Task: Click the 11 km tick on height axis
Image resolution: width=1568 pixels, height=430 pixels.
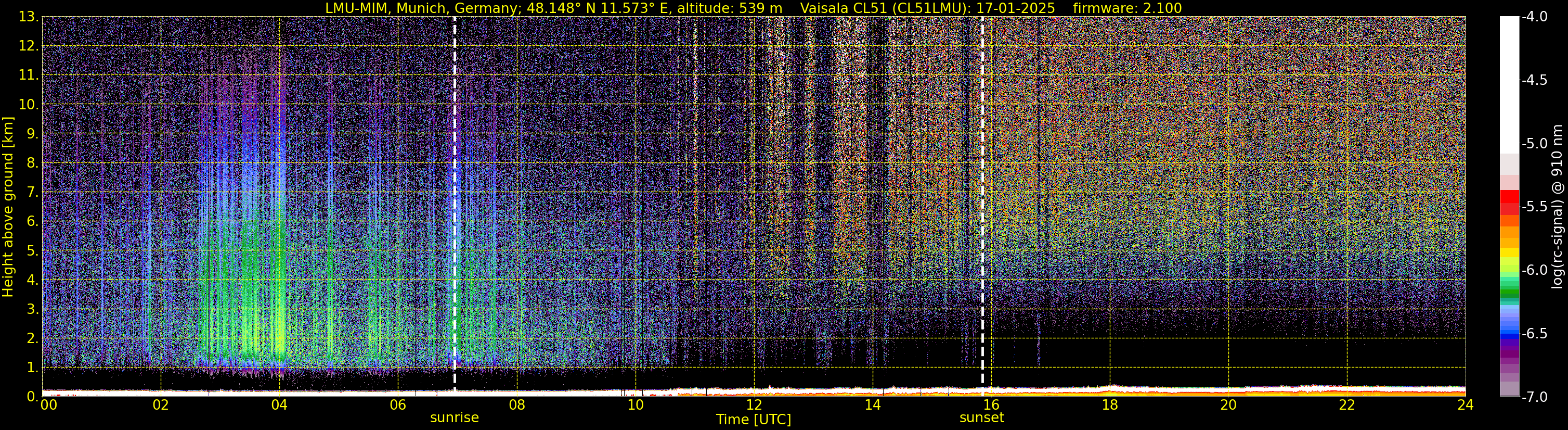Action: [x=29, y=75]
